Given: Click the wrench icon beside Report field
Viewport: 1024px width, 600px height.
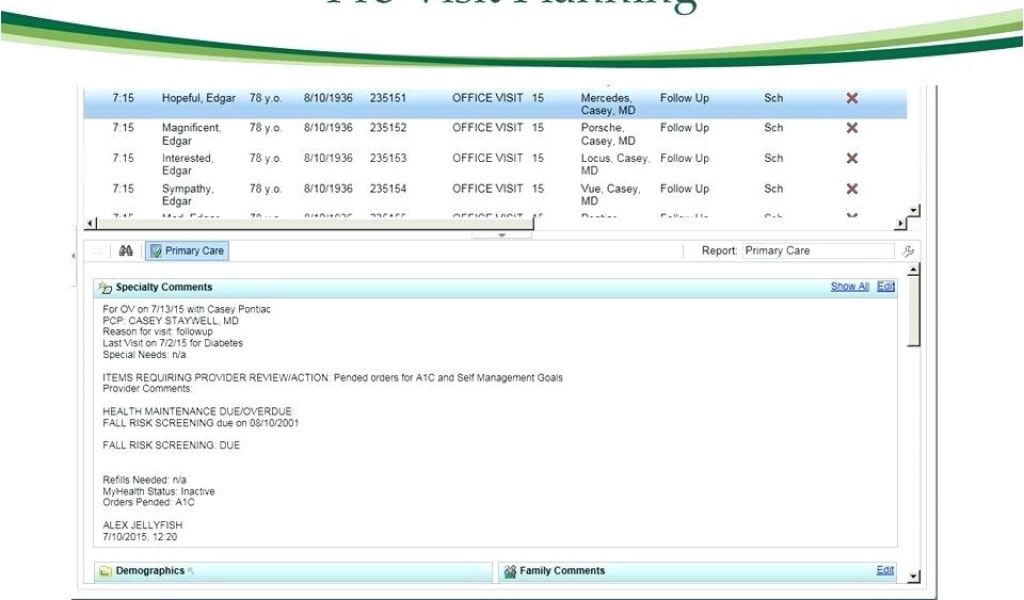Looking at the screenshot, I should click(x=909, y=252).
